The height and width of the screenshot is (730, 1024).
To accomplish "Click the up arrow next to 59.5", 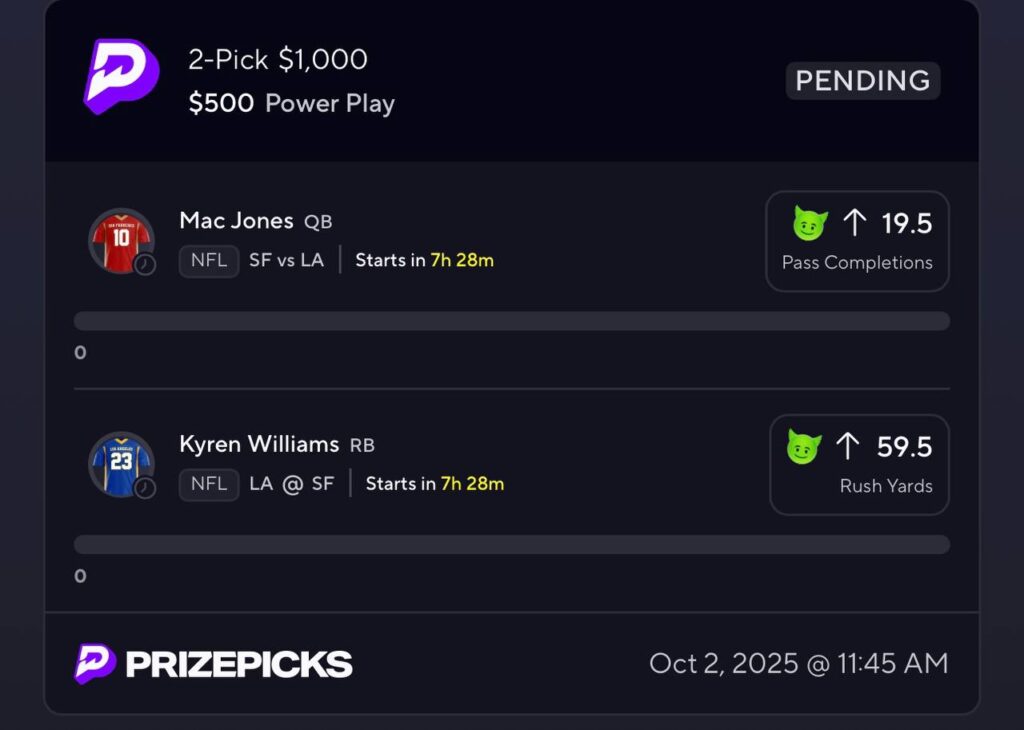I will (848, 446).
